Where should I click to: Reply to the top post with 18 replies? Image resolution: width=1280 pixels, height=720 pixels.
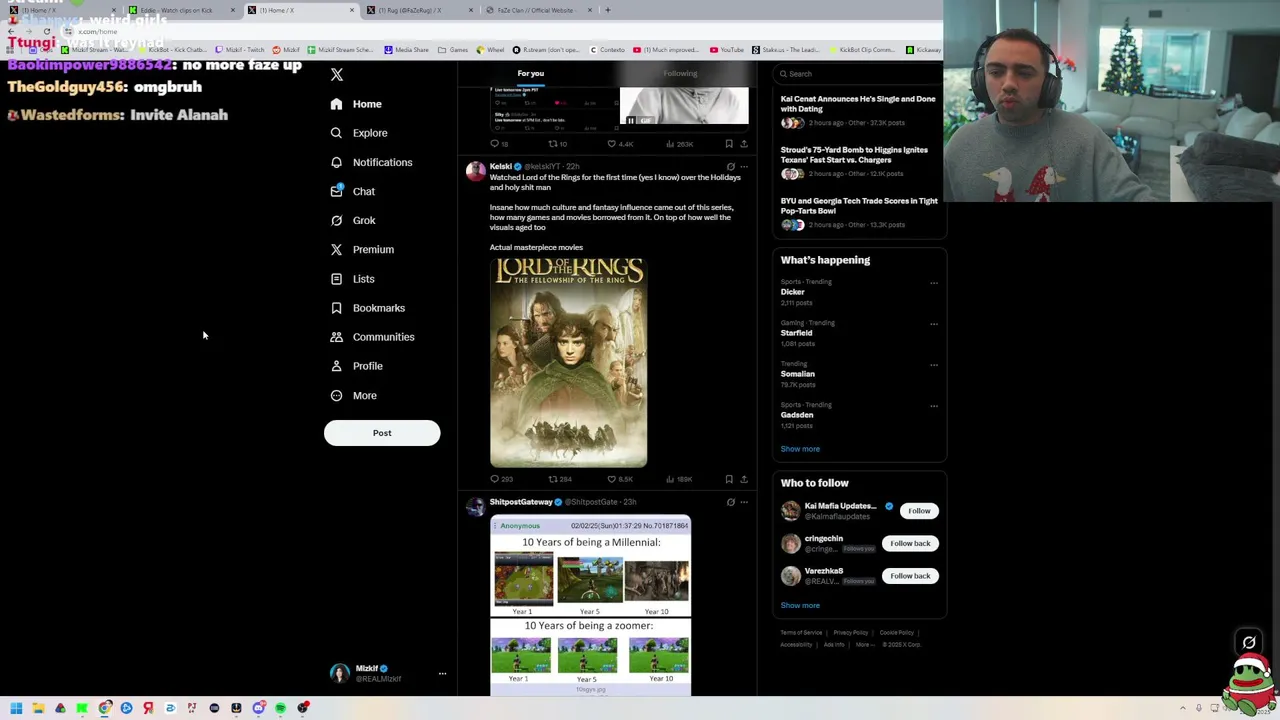(x=498, y=144)
